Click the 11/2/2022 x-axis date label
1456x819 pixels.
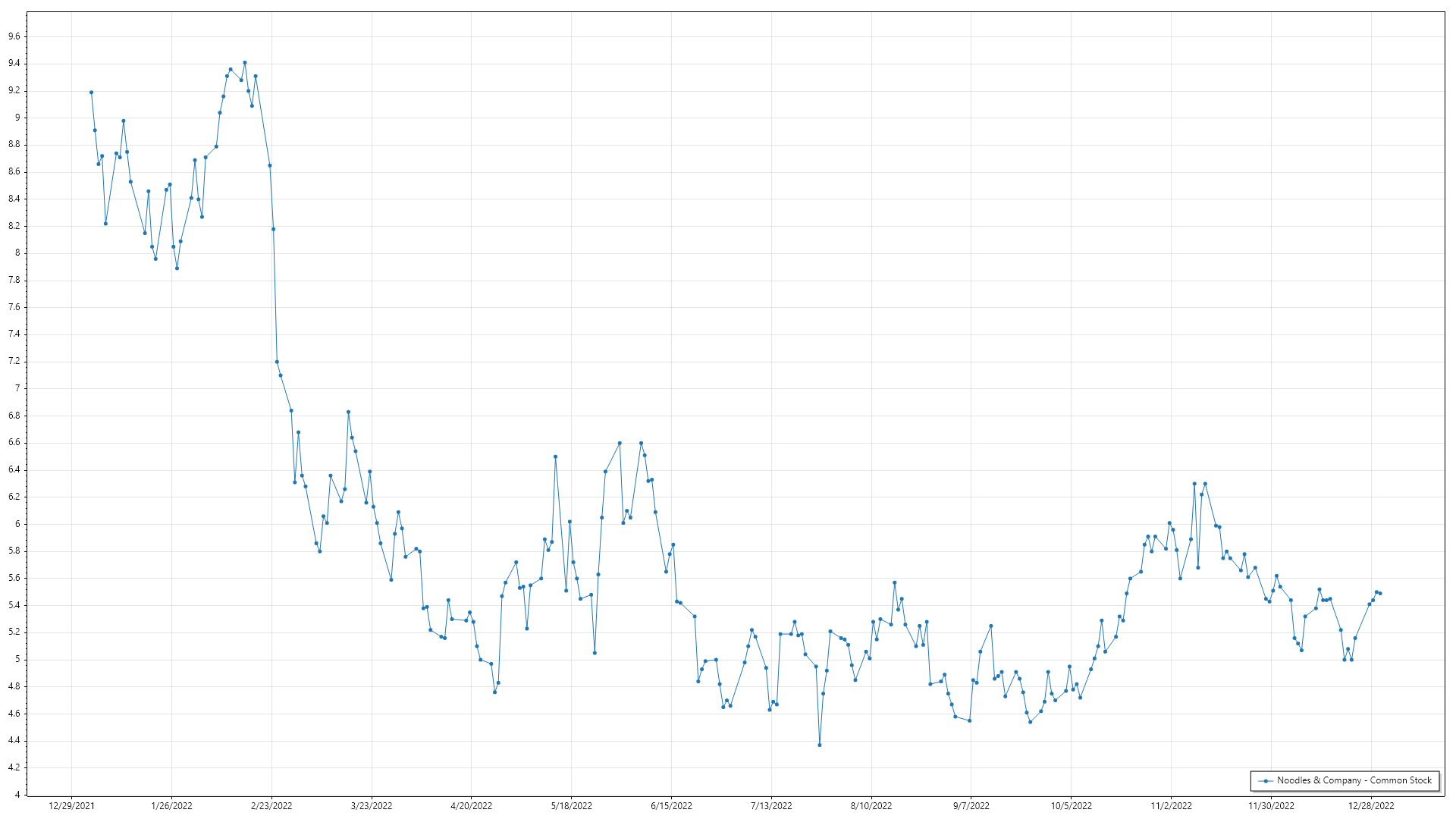tap(1171, 805)
